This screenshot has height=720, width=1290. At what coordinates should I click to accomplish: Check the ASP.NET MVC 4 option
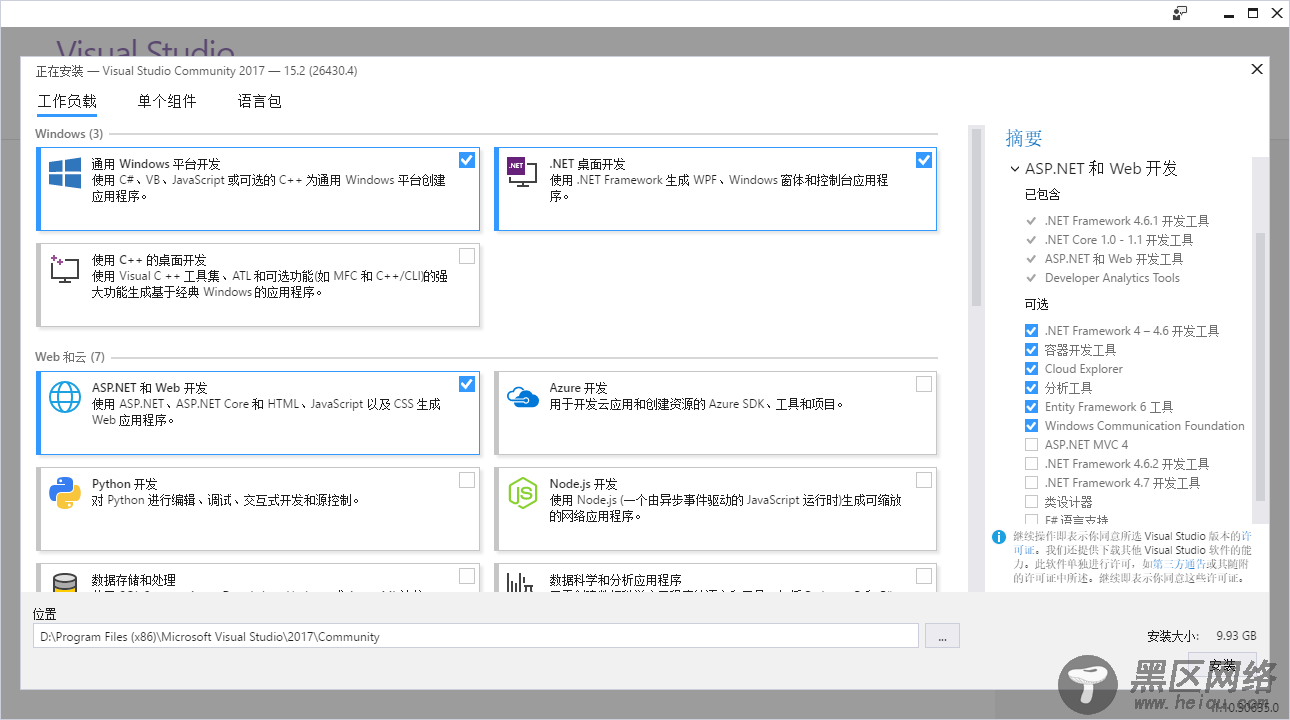[x=1031, y=445]
